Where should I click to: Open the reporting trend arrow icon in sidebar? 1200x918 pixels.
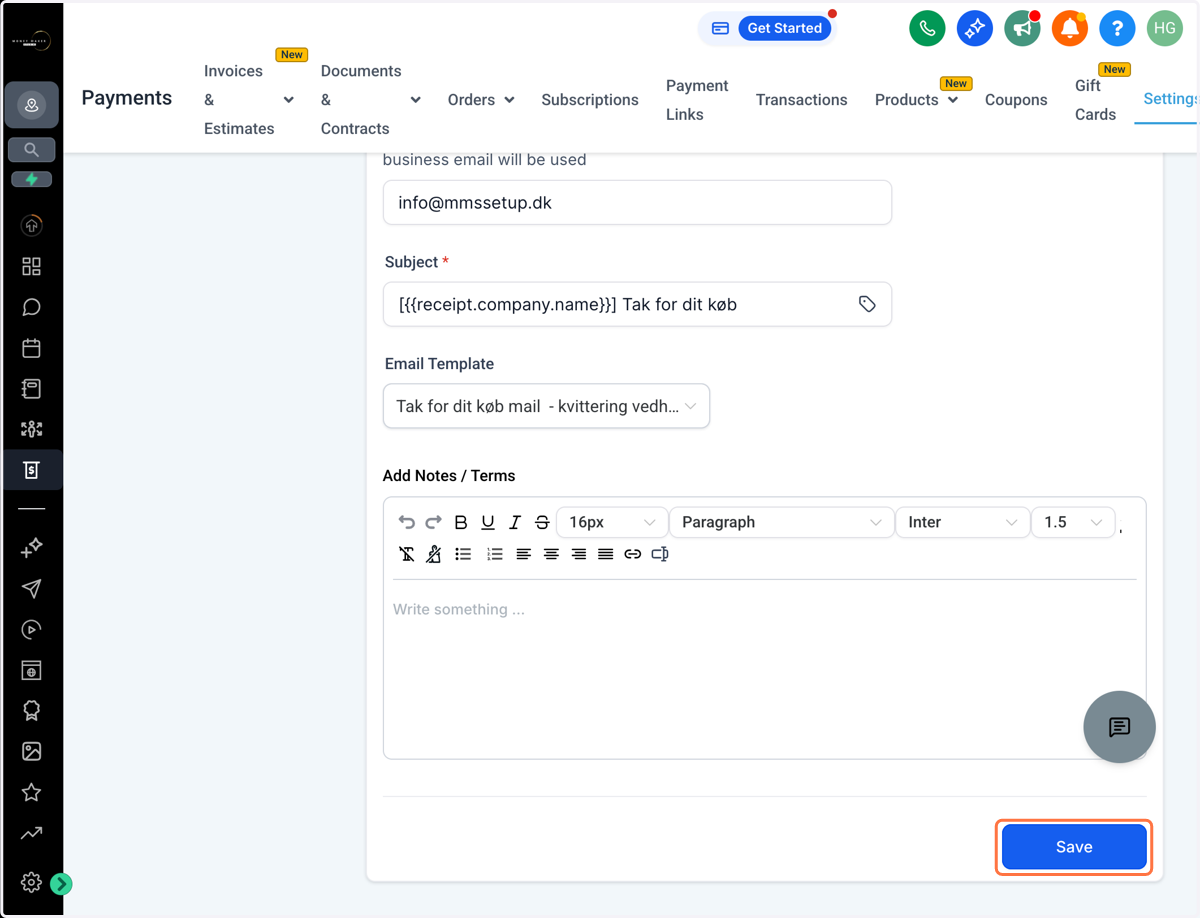click(31, 833)
